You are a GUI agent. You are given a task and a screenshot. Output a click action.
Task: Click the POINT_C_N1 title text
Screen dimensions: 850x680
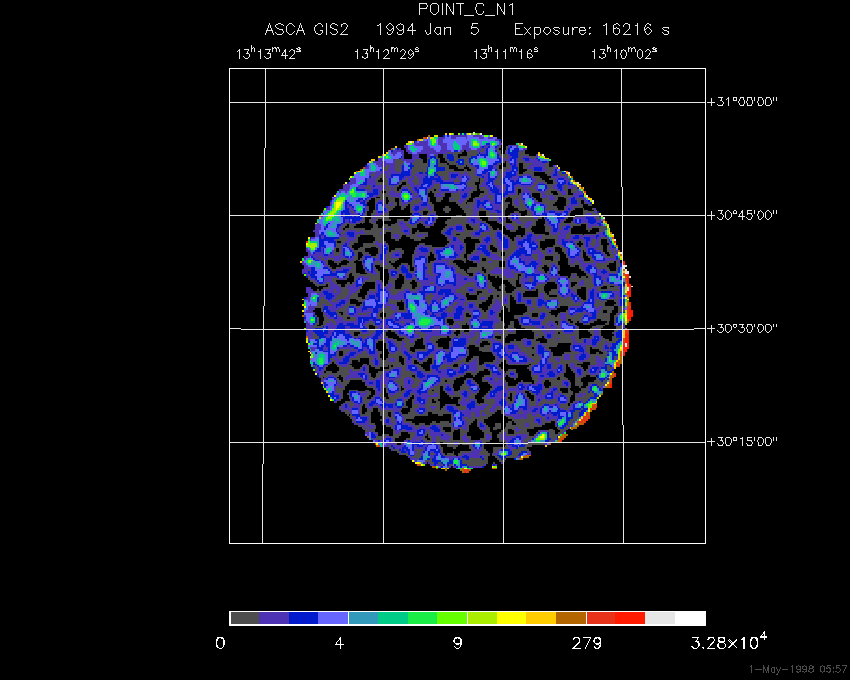[466, 10]
